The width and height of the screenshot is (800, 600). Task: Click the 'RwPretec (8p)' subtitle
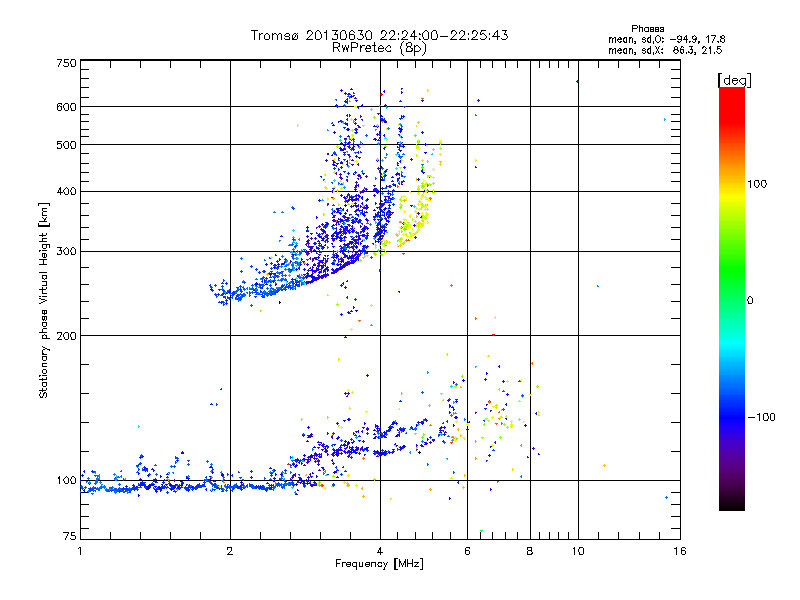coord(379,48)
